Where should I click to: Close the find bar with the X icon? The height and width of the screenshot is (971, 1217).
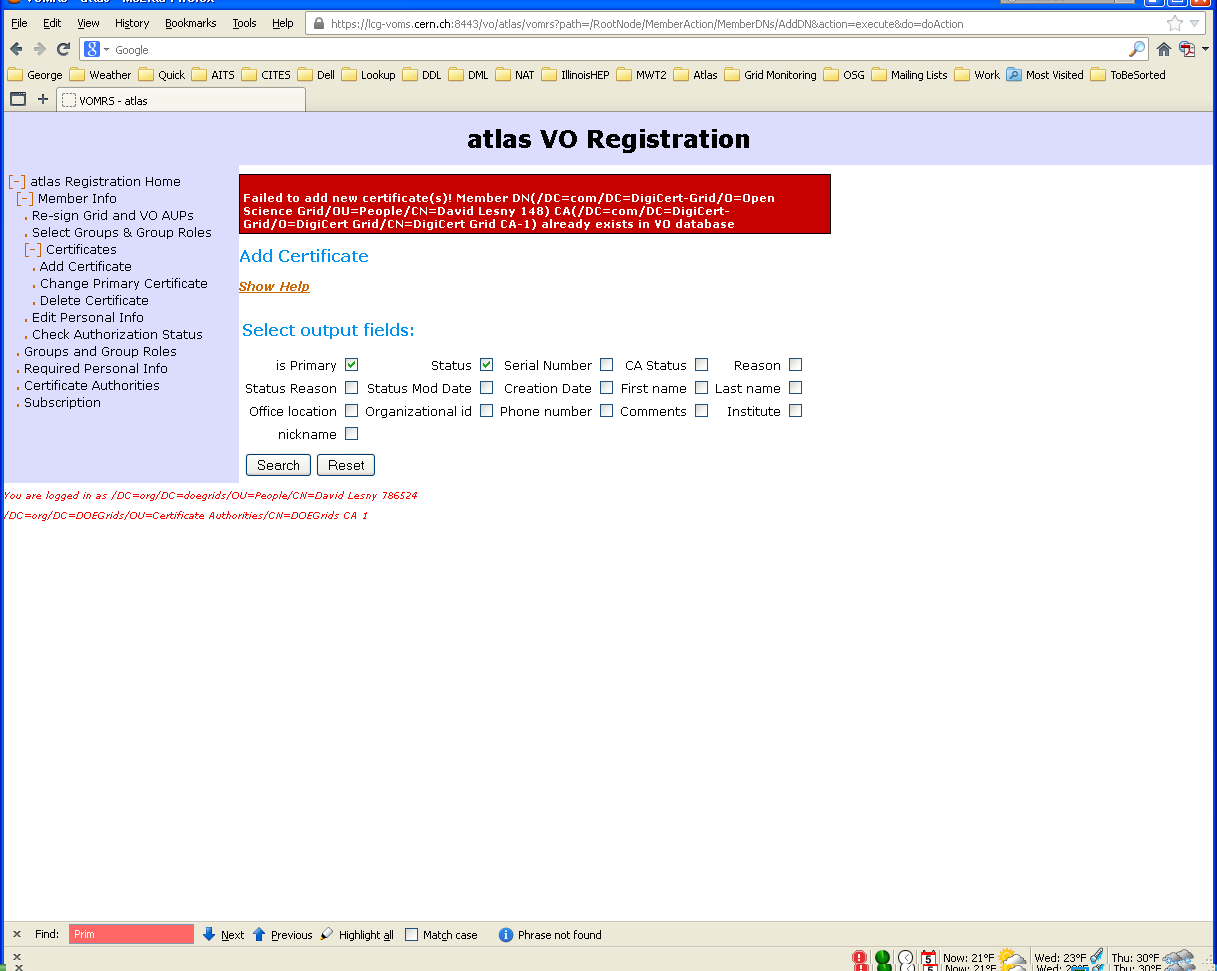[x=17, y=935]
